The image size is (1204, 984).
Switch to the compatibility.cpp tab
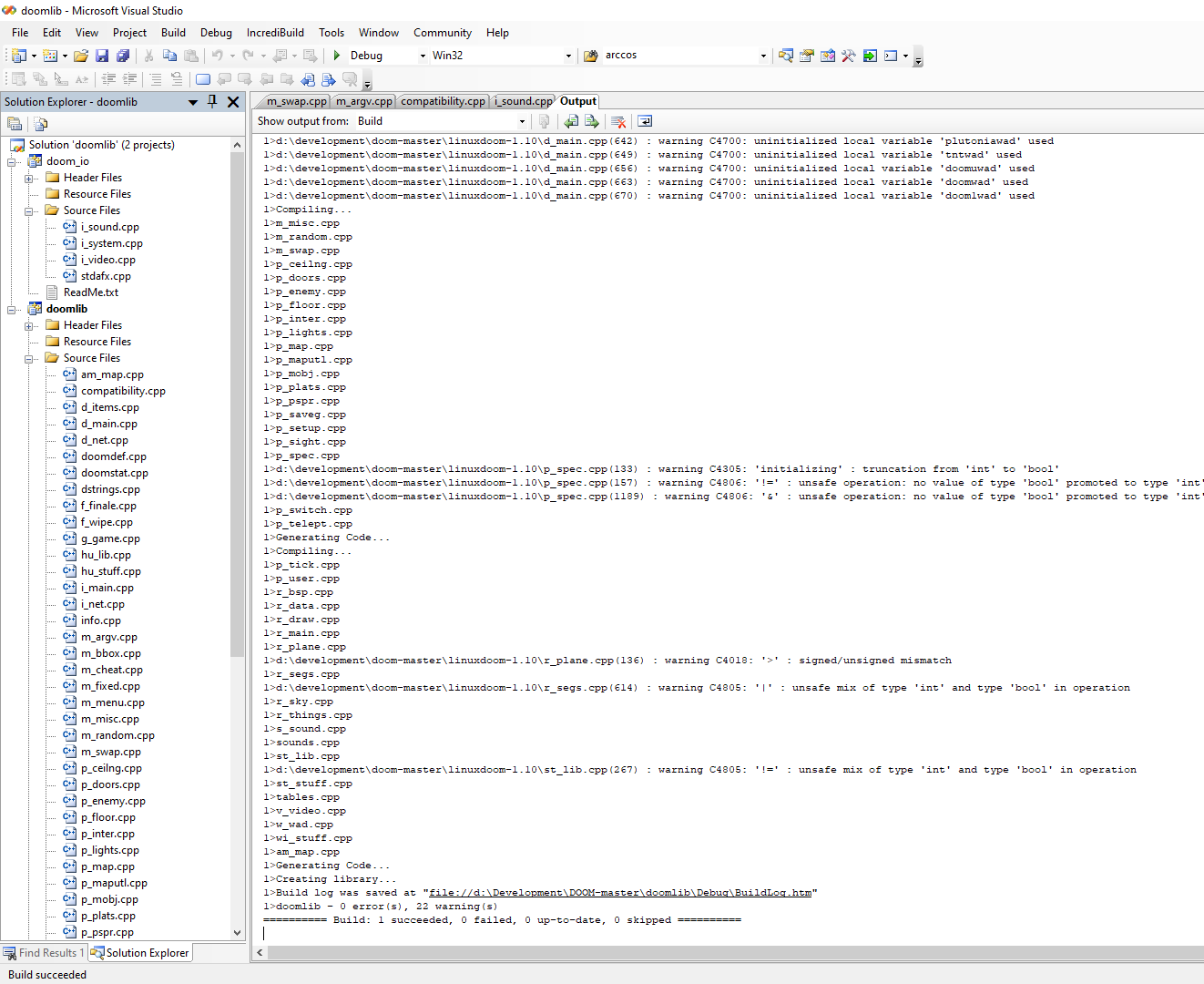(x=443, y=101)
